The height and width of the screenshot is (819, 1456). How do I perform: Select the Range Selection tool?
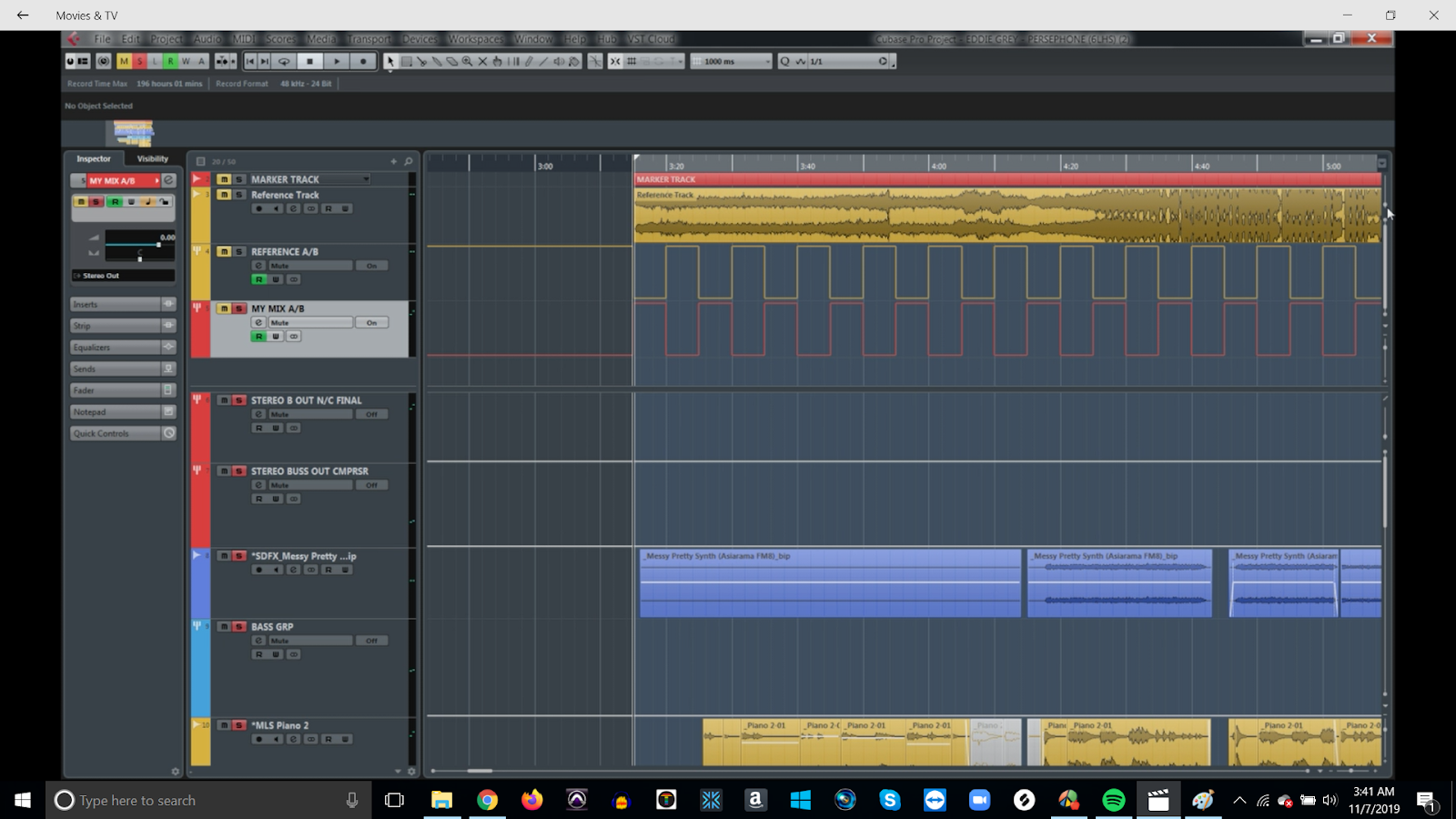(406, 61)
